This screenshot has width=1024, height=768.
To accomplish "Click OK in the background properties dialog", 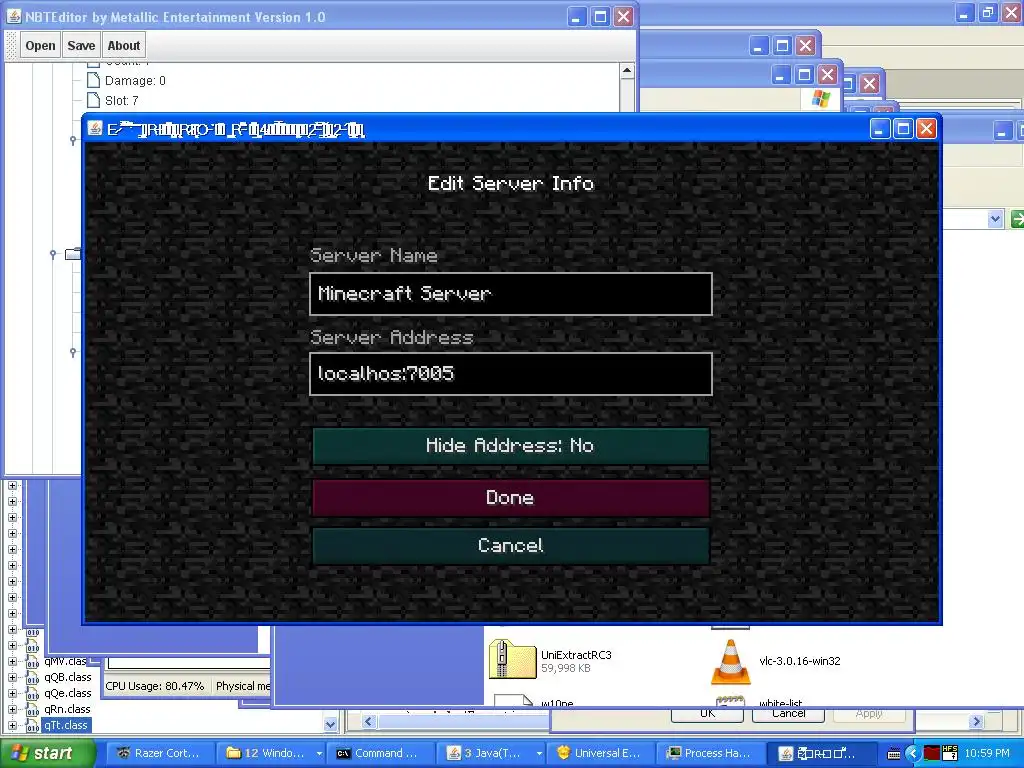I will (707, 714).
